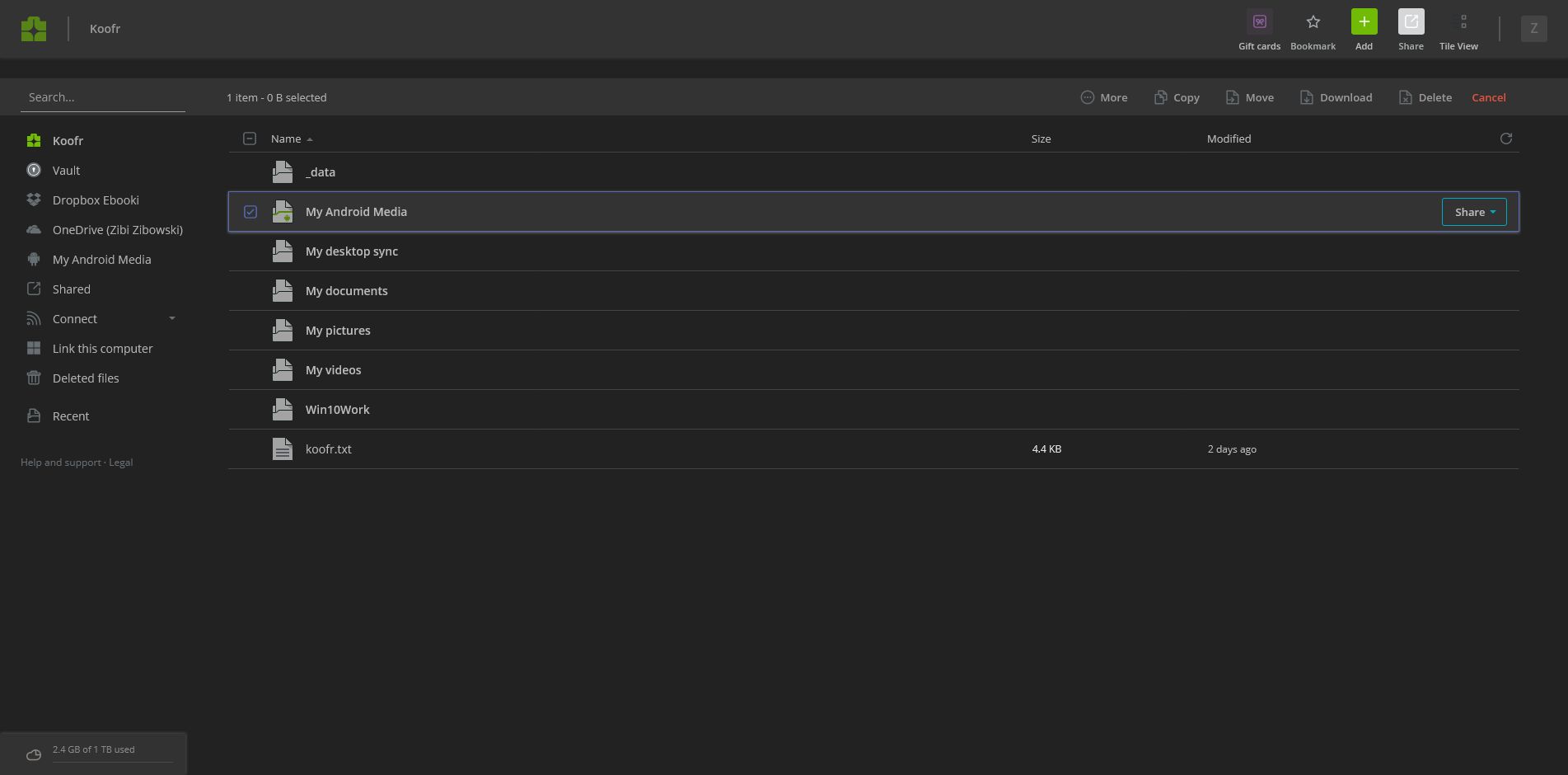The height and width of the screenshot is (775, 1568).
Task: Open Share dropdown for My Android Media
Action: pyautogui.click(x=1473, y=212)
